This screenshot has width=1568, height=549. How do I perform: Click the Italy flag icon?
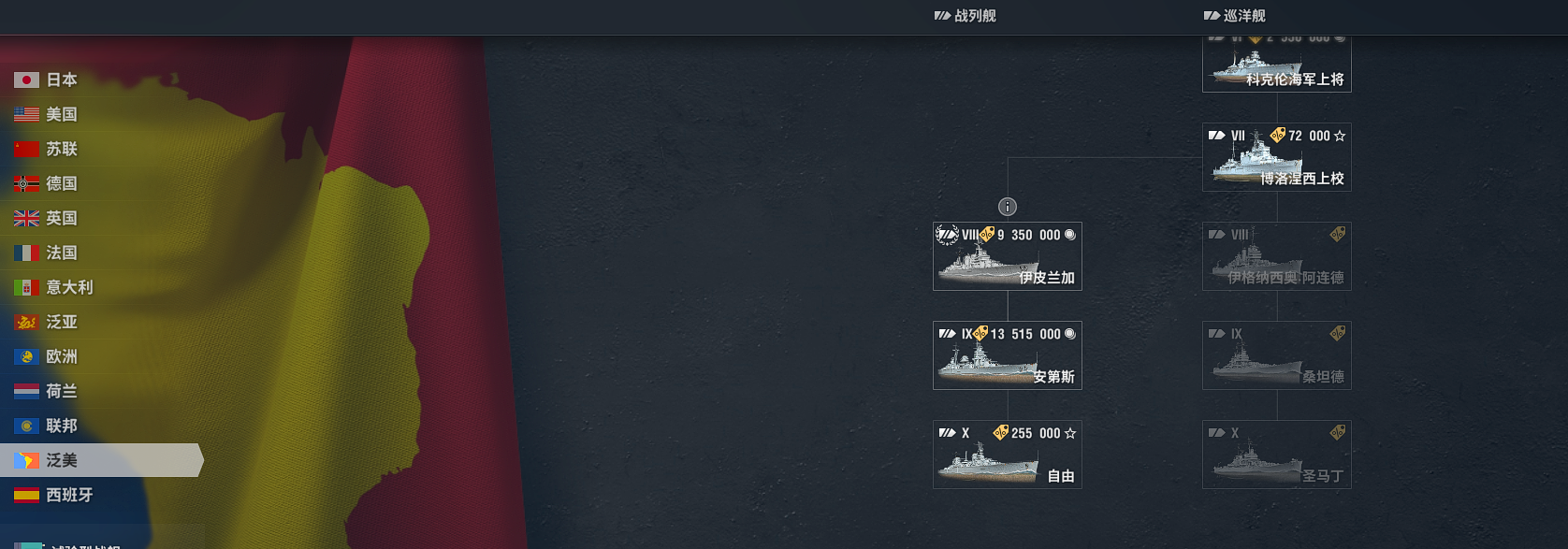point(26,288)
